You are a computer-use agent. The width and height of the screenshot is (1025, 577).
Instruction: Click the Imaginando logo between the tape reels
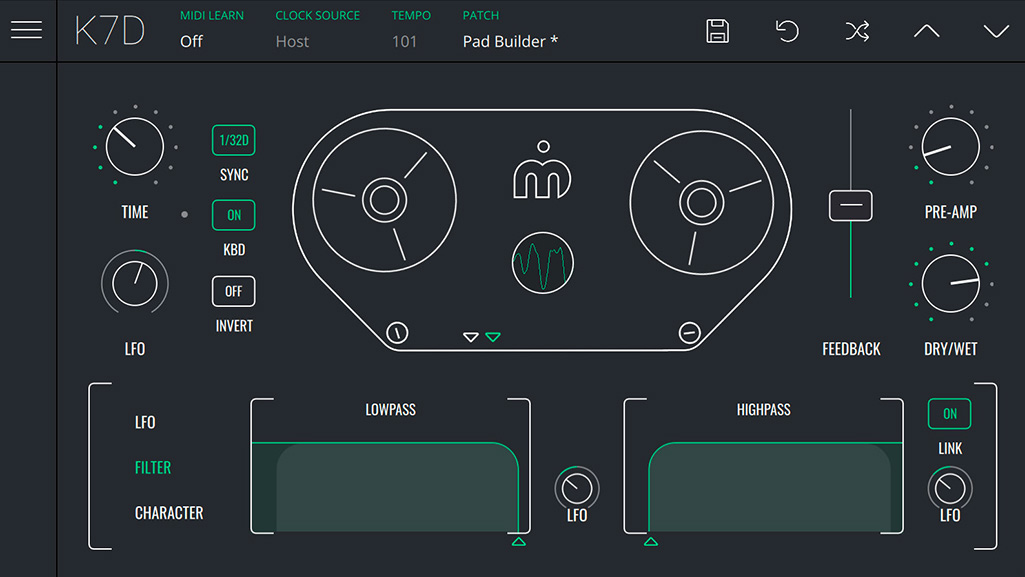[542, 172]
